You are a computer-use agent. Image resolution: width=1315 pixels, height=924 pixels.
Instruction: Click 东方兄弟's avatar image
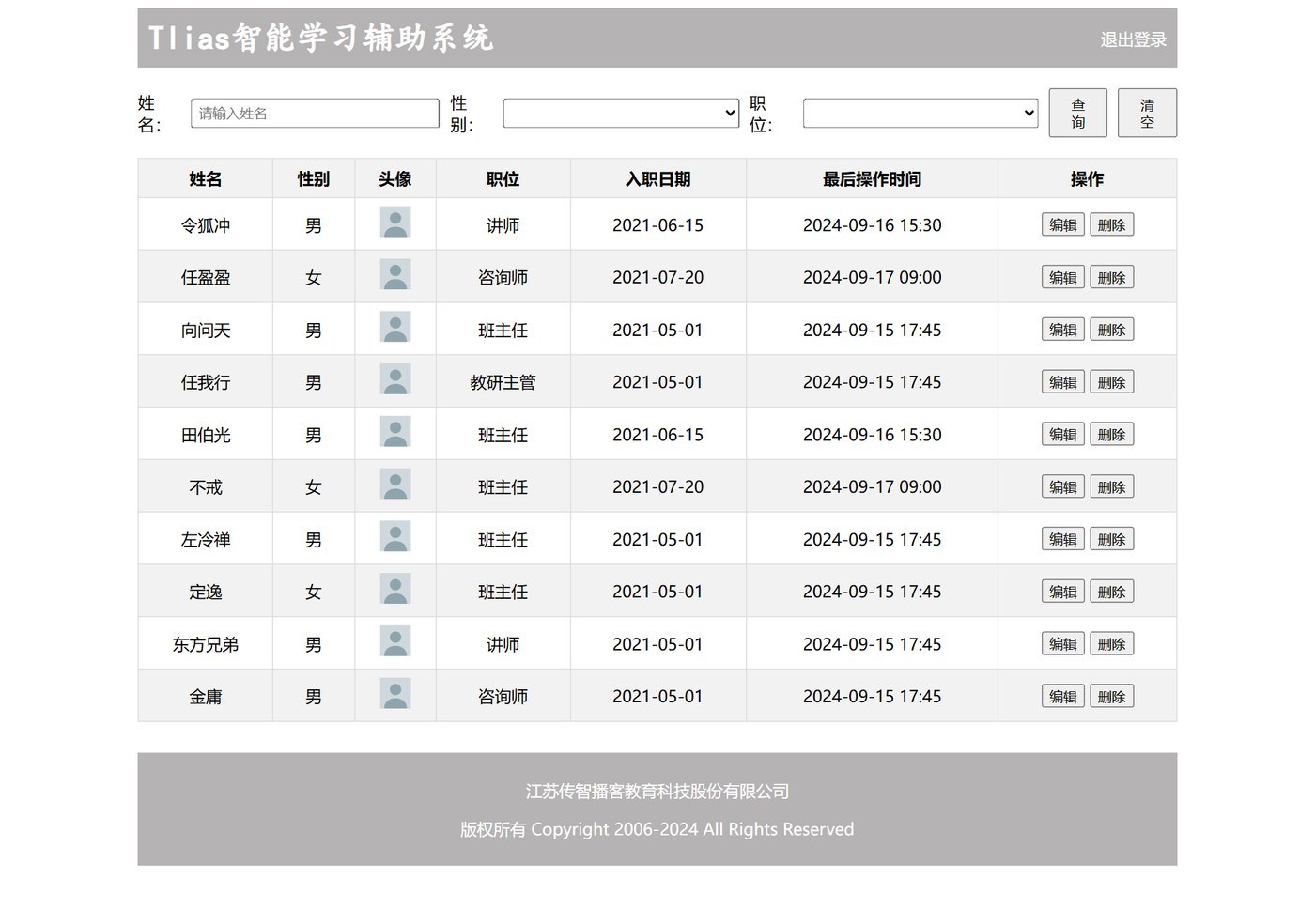coord(395,642)
